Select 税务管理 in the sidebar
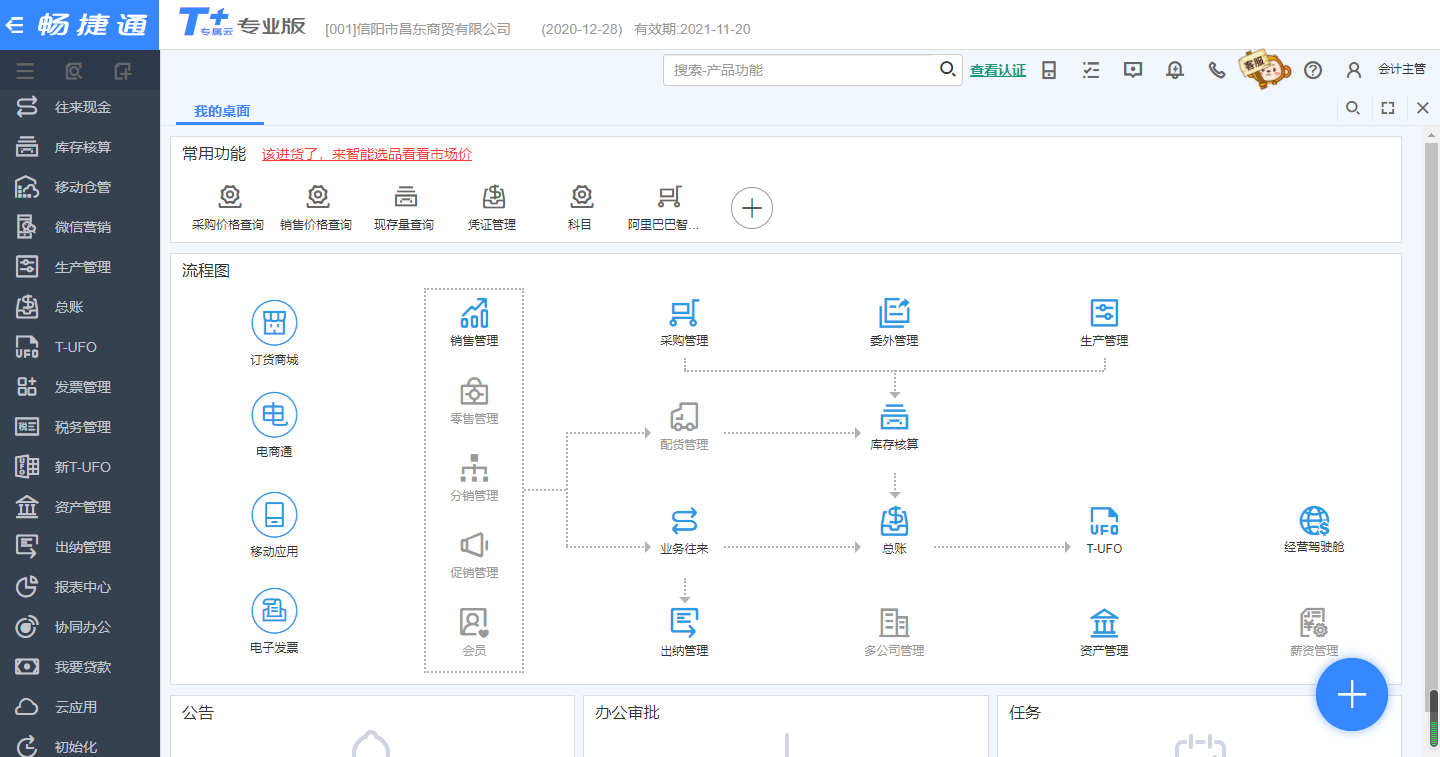This screenshot has width=1440, height=757. 80,427
